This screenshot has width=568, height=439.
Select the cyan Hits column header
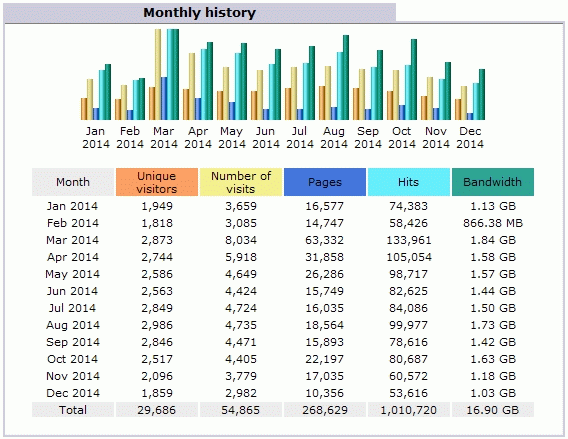click(409, 182)
